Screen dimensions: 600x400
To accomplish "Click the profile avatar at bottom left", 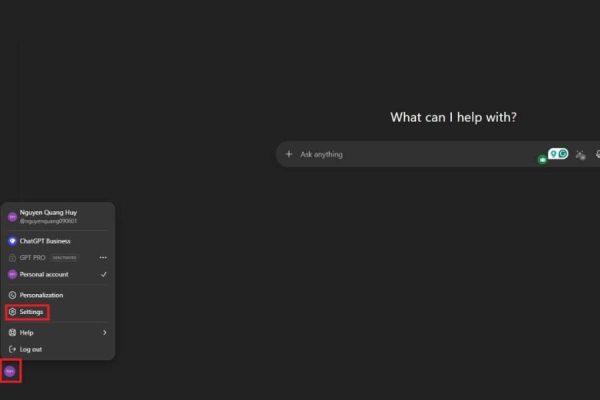I will coord(10,370).
